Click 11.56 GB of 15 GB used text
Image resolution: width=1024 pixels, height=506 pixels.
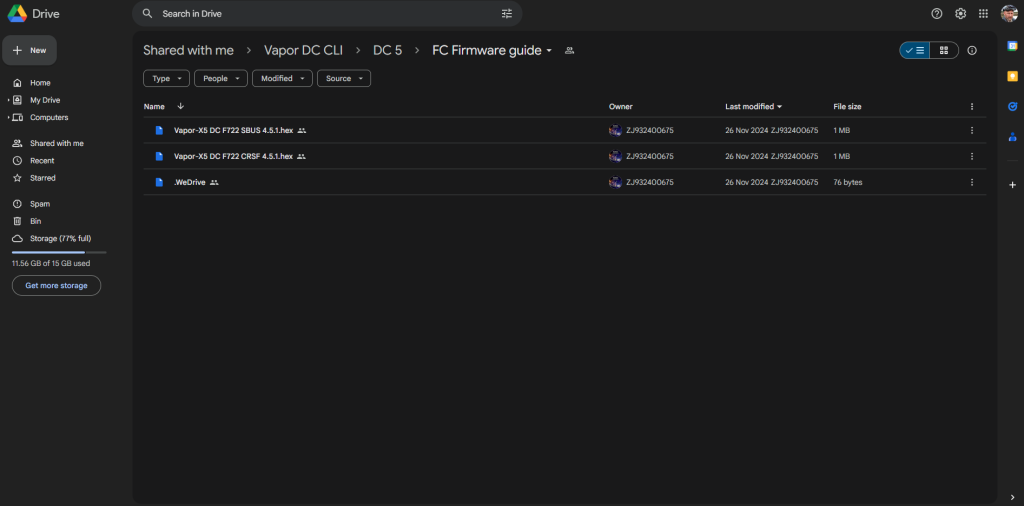coord(51,264)
